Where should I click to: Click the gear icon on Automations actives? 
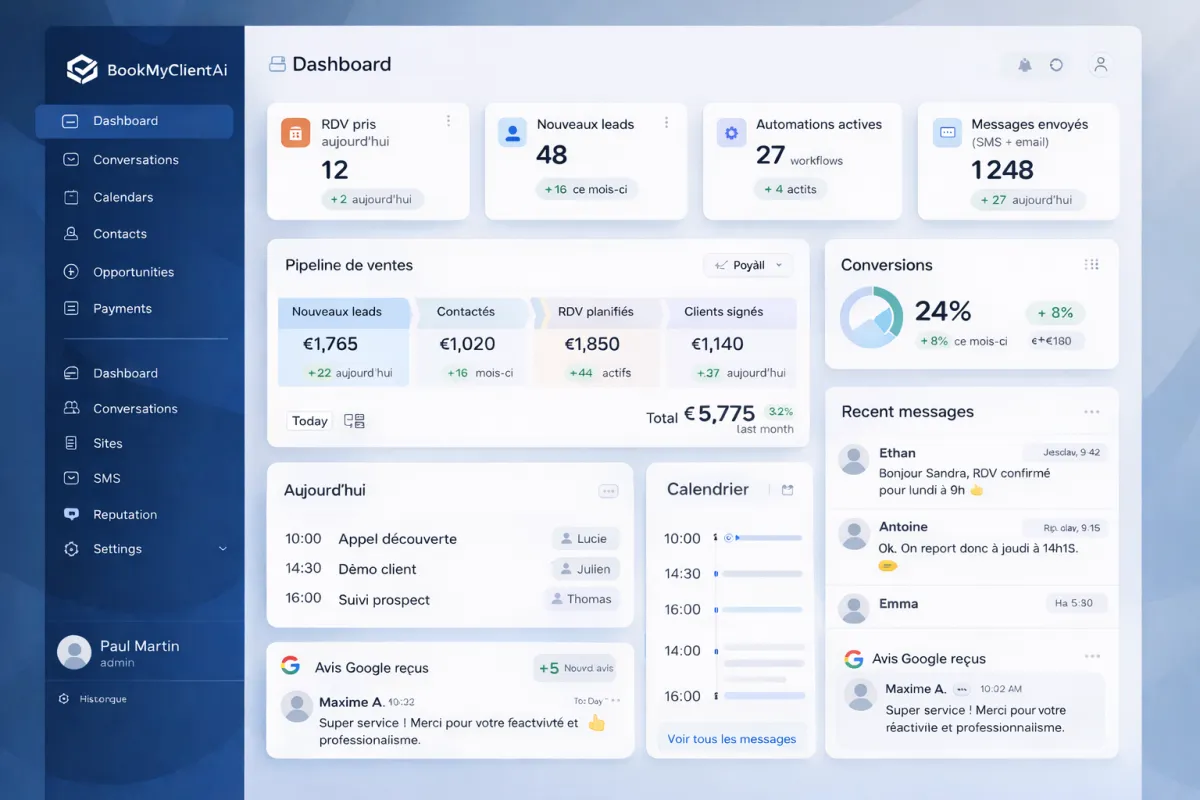731,132
